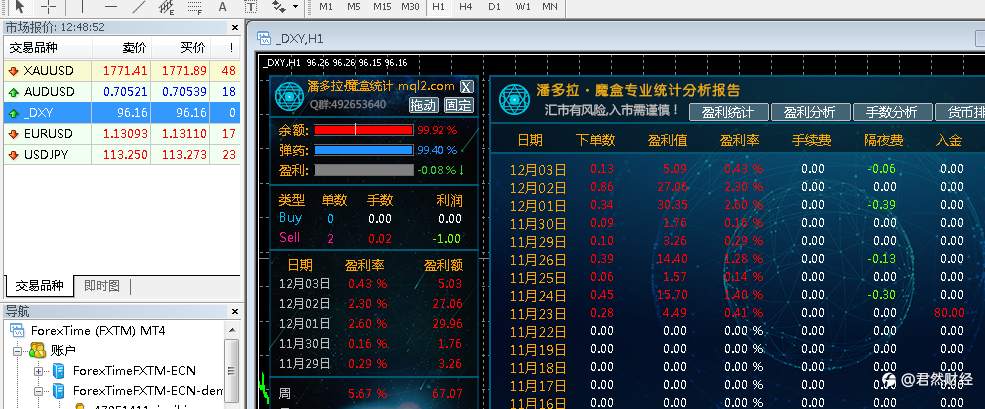Choose the trendline drawing tool

(139, 7)
